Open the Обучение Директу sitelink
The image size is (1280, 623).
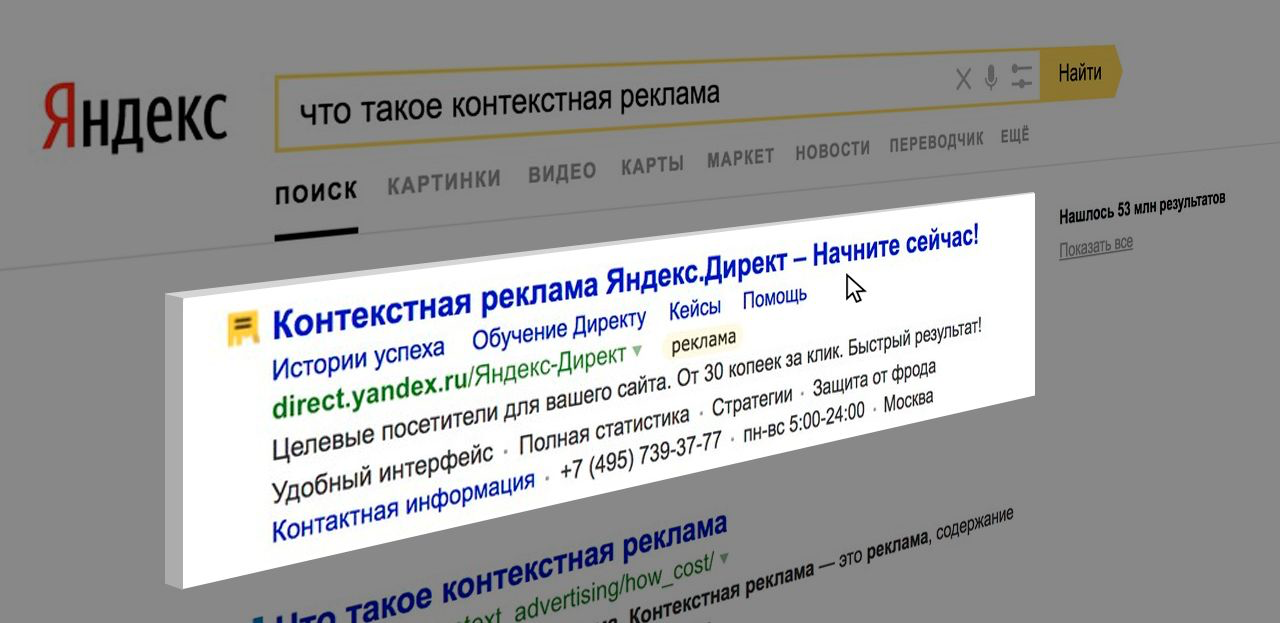tap(560, 329)
